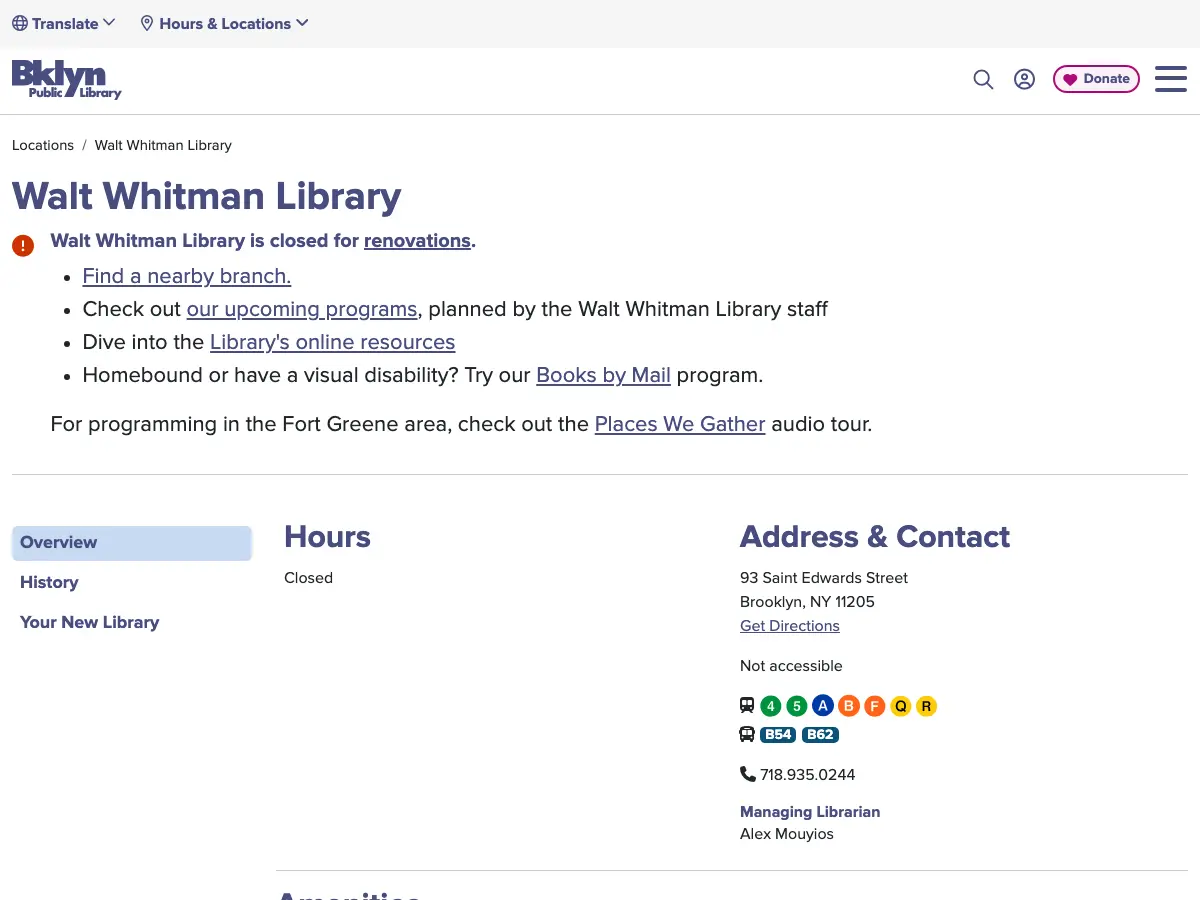Click the yellow Q train badge

(x=900, y=706)
